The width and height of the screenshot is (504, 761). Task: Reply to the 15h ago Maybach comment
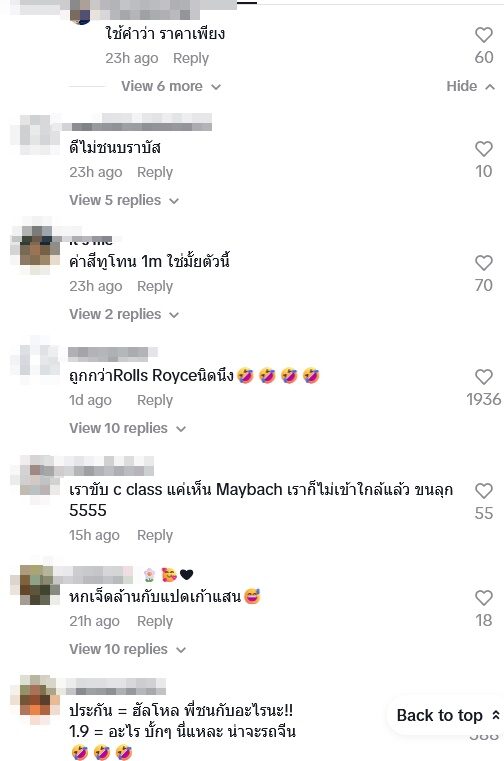tap(155, 535)
